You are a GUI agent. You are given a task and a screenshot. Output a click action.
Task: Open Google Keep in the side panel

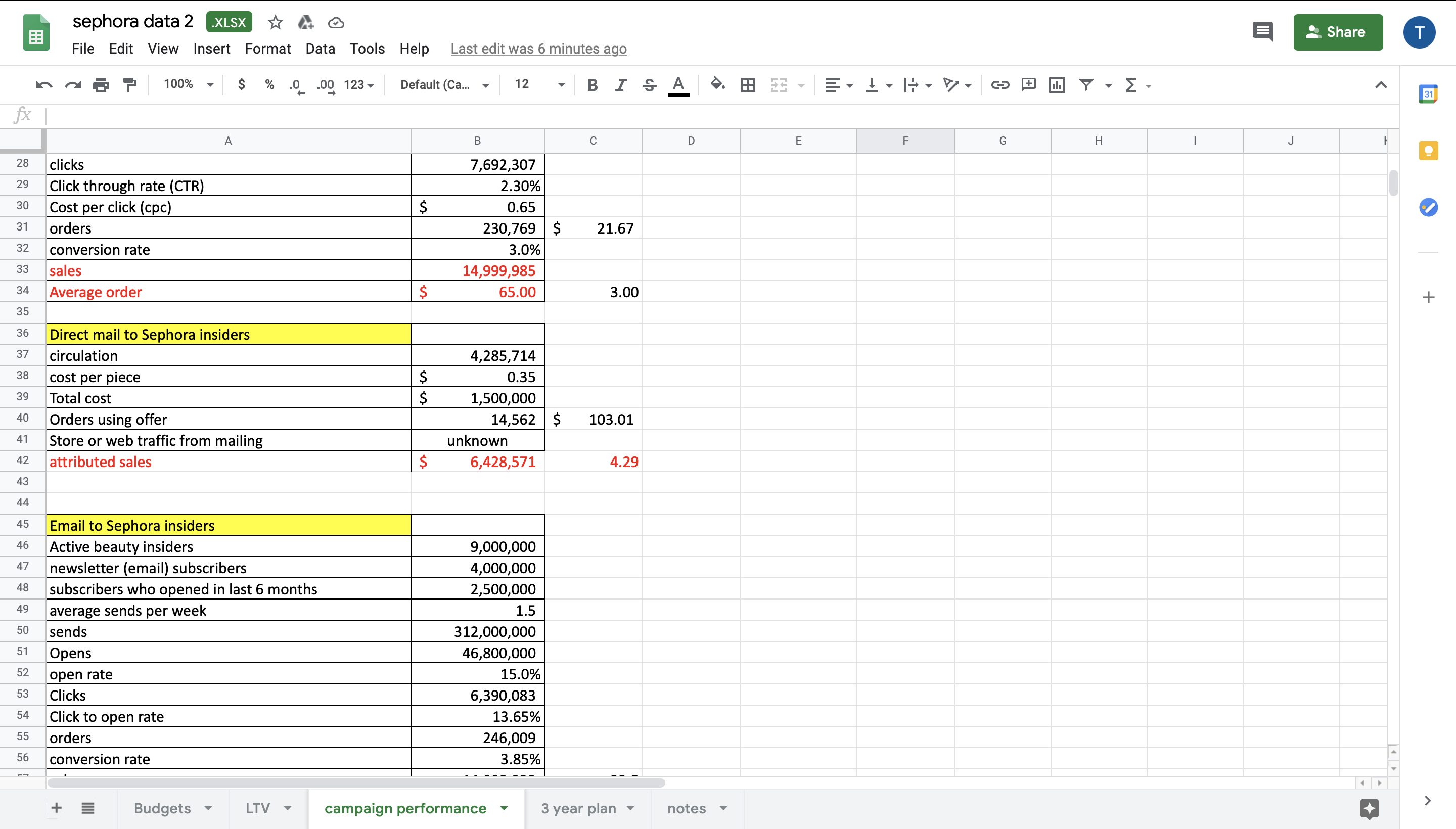coord(1429,150)
